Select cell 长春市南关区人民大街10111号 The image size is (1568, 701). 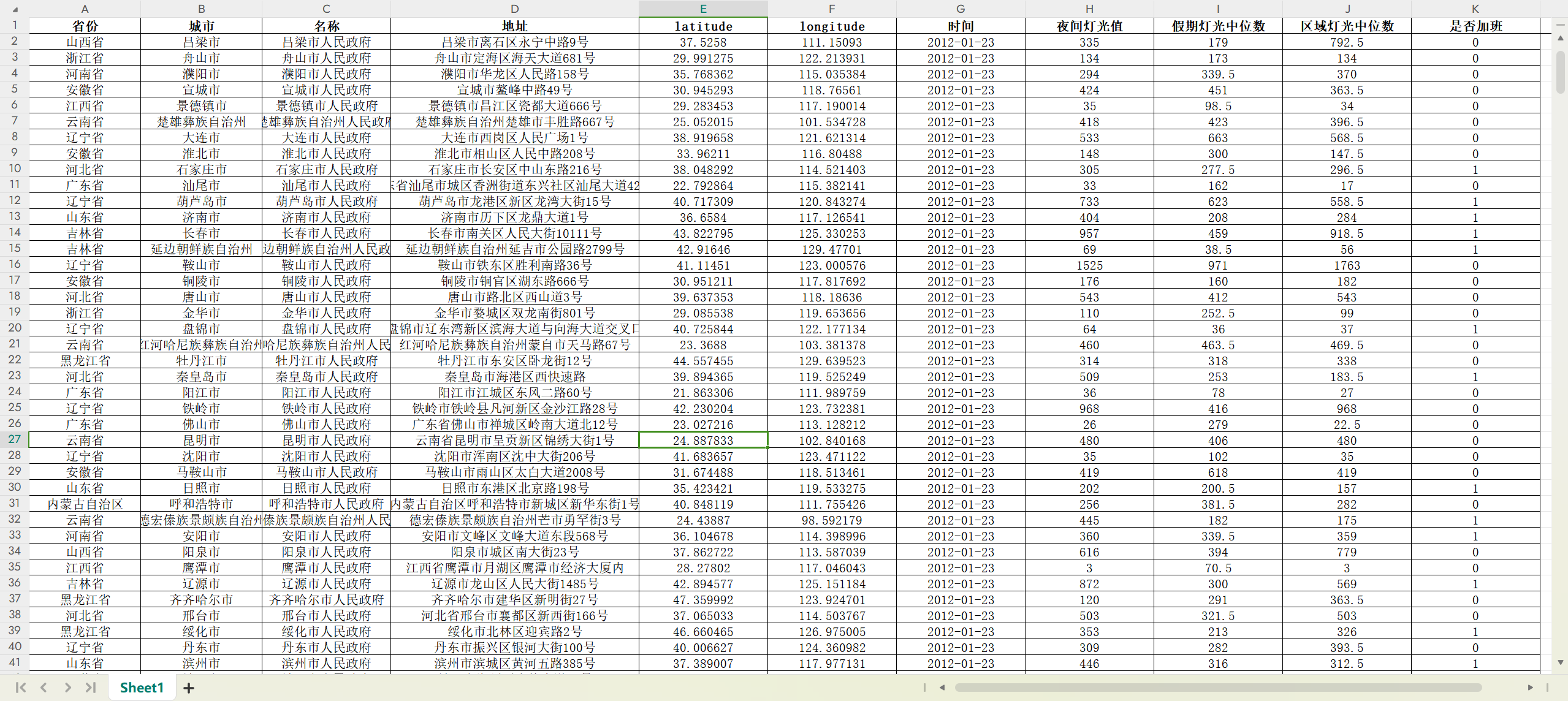click(515, 233)
